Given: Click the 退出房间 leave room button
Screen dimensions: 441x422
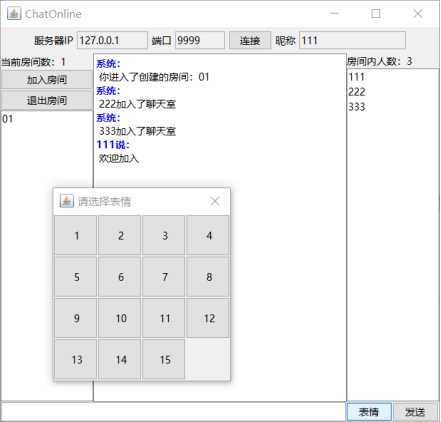Looking at the screenshot, I should 47,100.
